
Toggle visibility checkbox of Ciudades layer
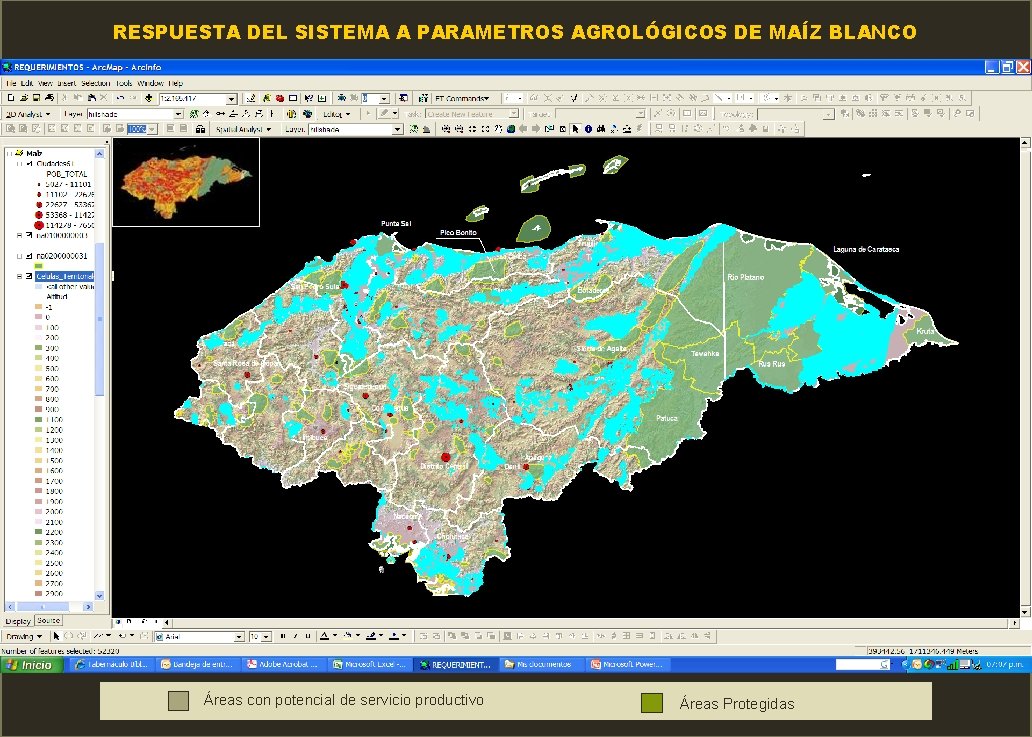tap(29, 164)
